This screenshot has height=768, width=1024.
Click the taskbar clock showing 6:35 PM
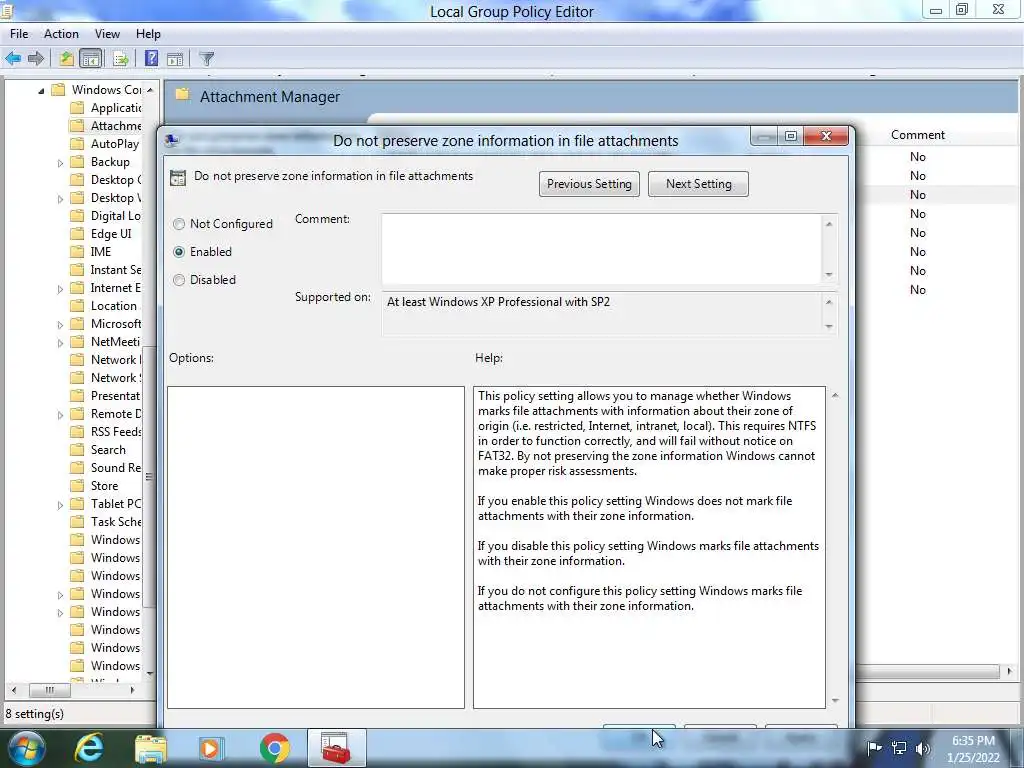tap(973, 749)
